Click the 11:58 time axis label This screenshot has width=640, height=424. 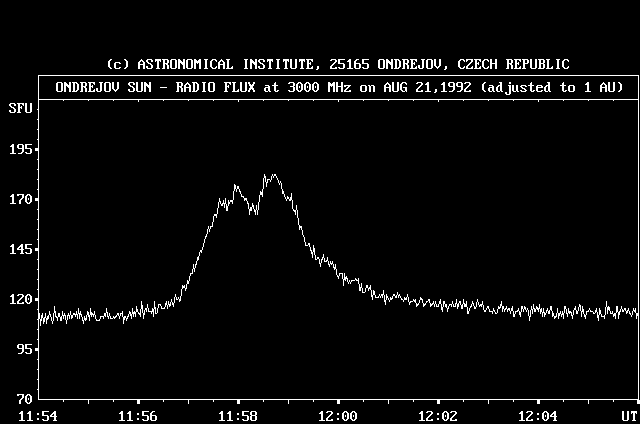[x=237, y=414]
